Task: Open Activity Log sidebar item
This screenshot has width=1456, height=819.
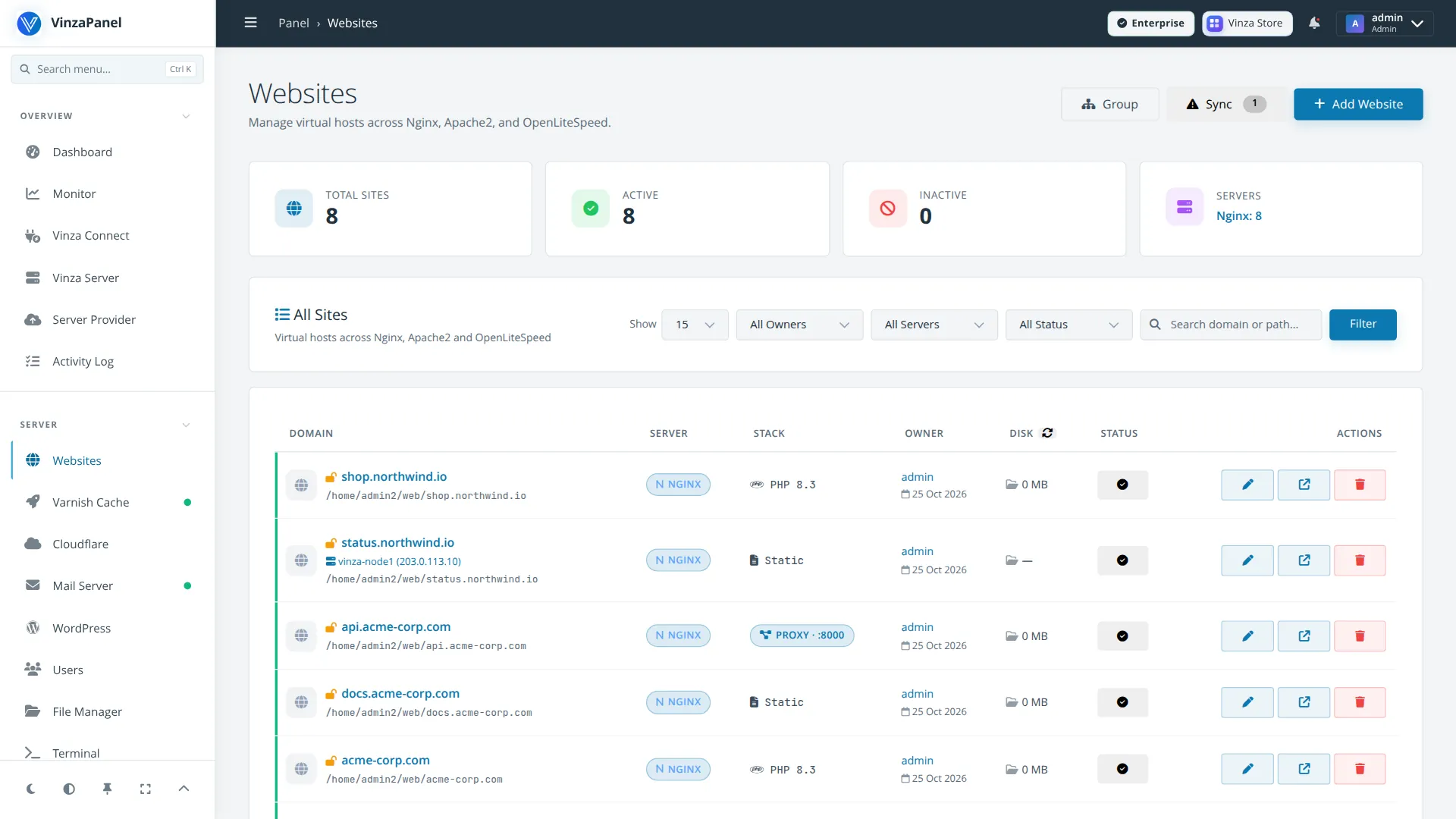Action: [x=107, y=362]
